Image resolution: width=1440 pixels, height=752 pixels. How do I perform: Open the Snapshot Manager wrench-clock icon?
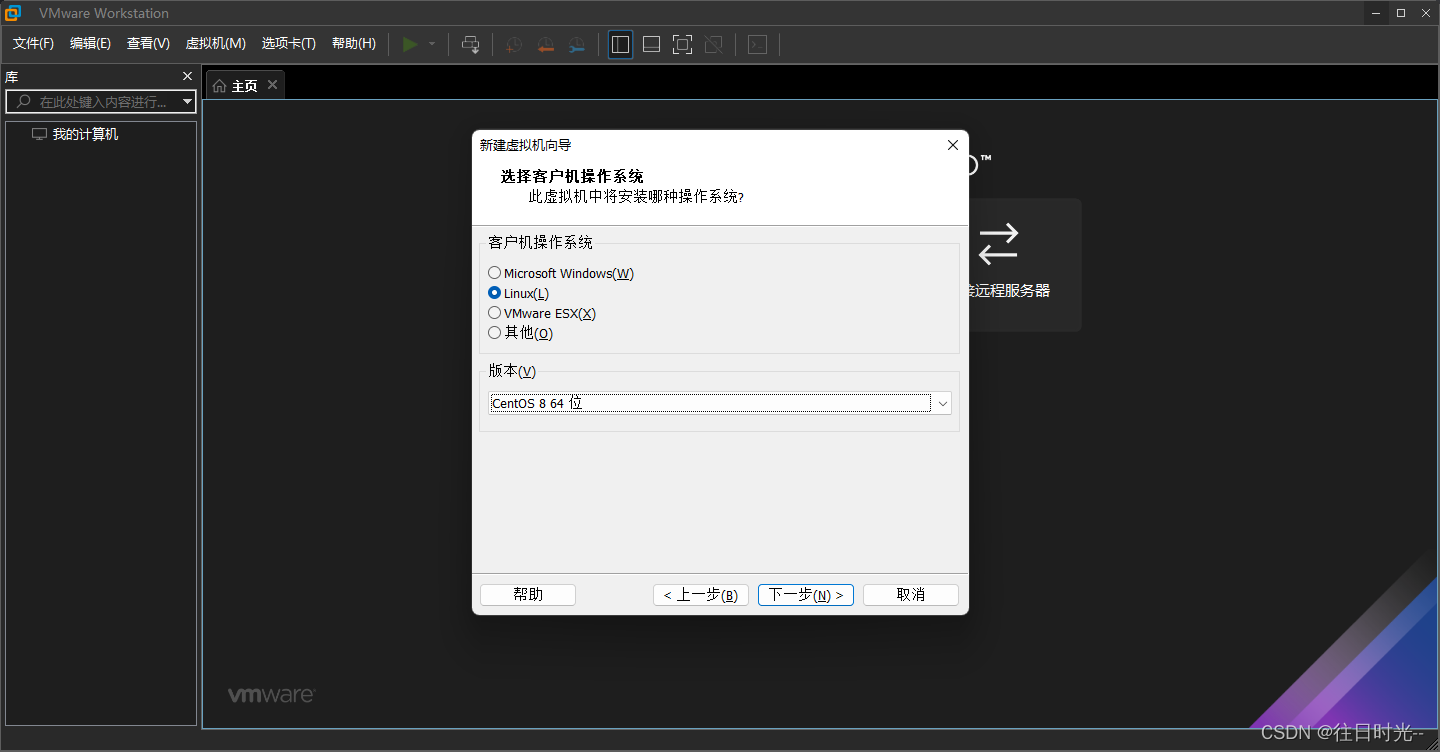click(x=576, y=44)
